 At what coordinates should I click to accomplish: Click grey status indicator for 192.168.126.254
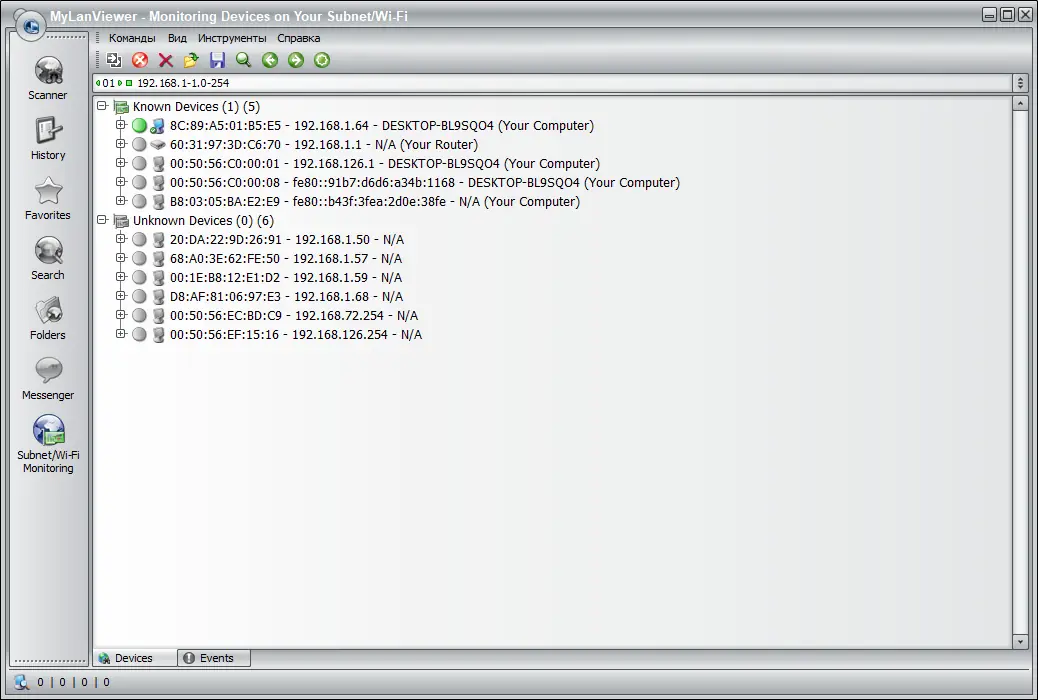[139, 334]
